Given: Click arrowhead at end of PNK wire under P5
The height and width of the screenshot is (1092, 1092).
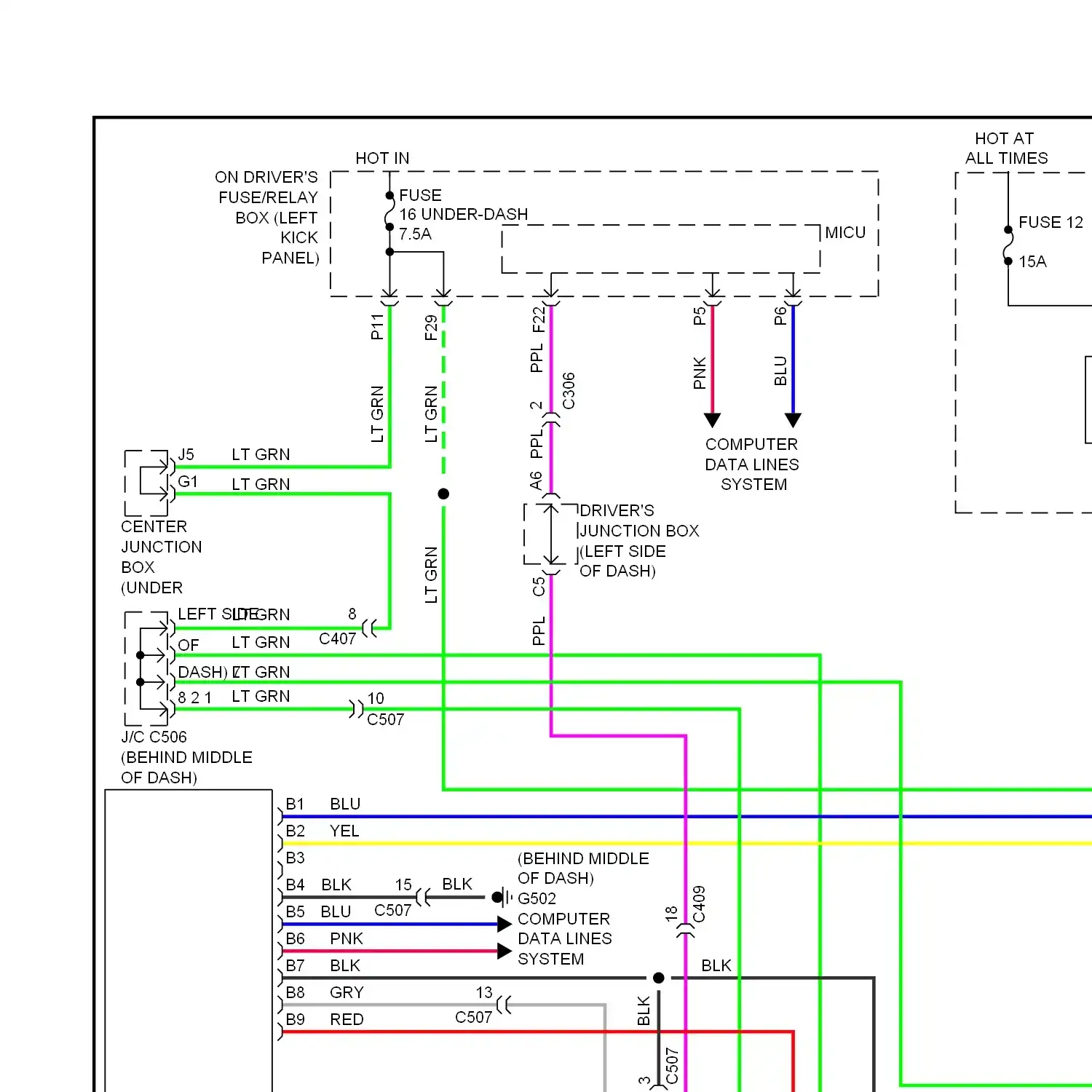Looking at the screenshot, I should [713, 420].
